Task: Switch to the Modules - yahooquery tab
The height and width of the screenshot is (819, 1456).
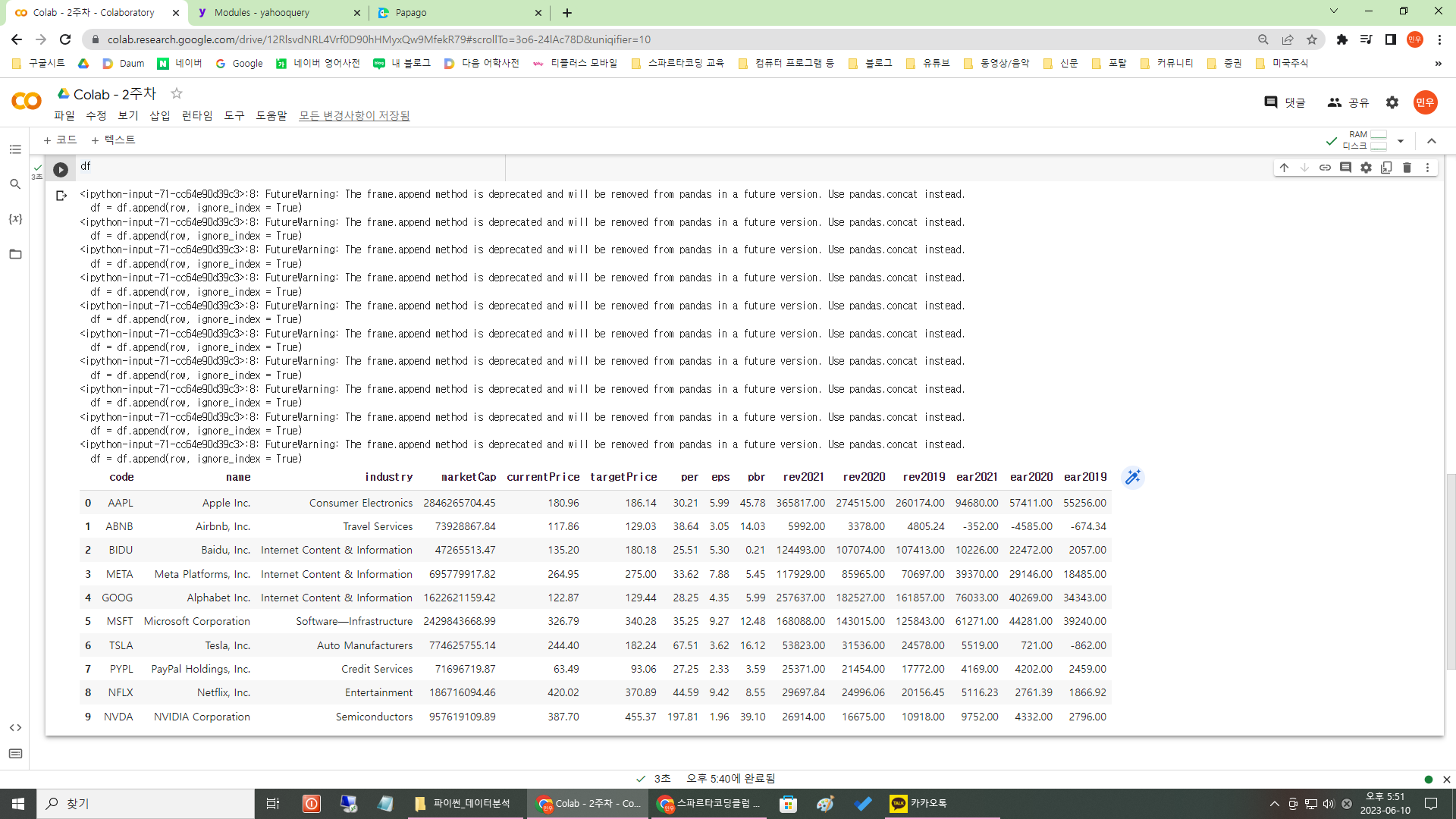Action: 278,13
